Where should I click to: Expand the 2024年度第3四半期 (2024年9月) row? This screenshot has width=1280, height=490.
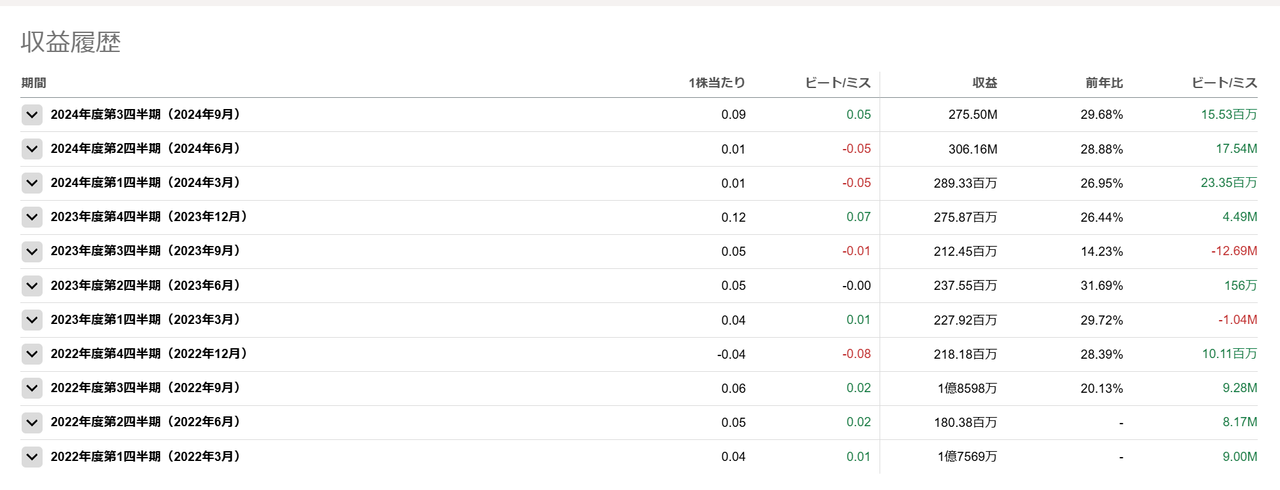pos(32,115)
